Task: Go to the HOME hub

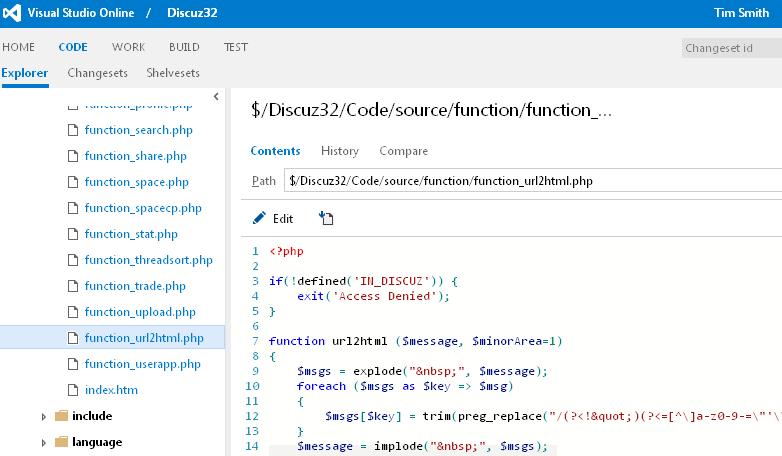Action: pyautogui.click(x=18, y=47)
